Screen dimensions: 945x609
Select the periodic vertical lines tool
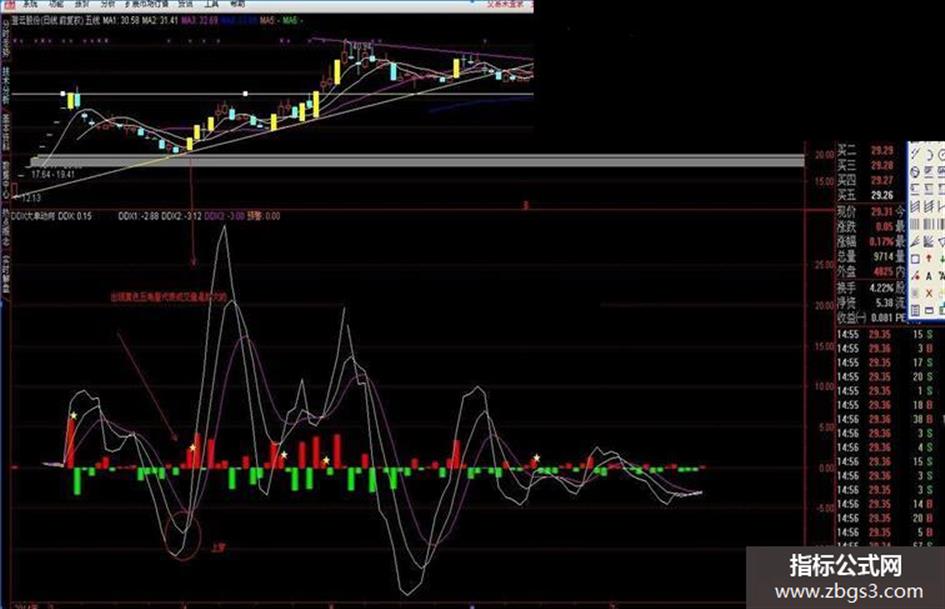[x=915, y=224]
